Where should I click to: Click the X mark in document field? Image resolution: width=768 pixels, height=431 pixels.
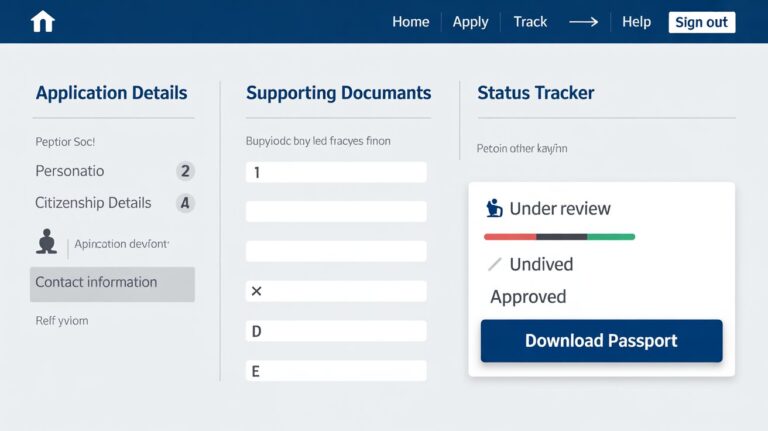[256, 291]
